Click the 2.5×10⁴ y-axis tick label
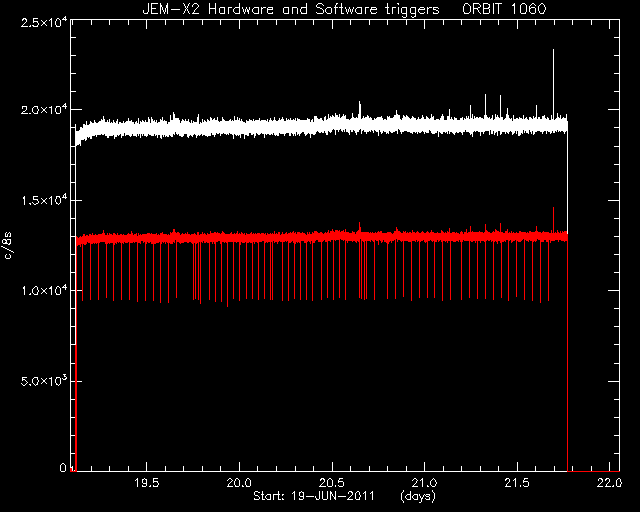The image size is (640, 512). pyautogui.click(x=44, y=22)
